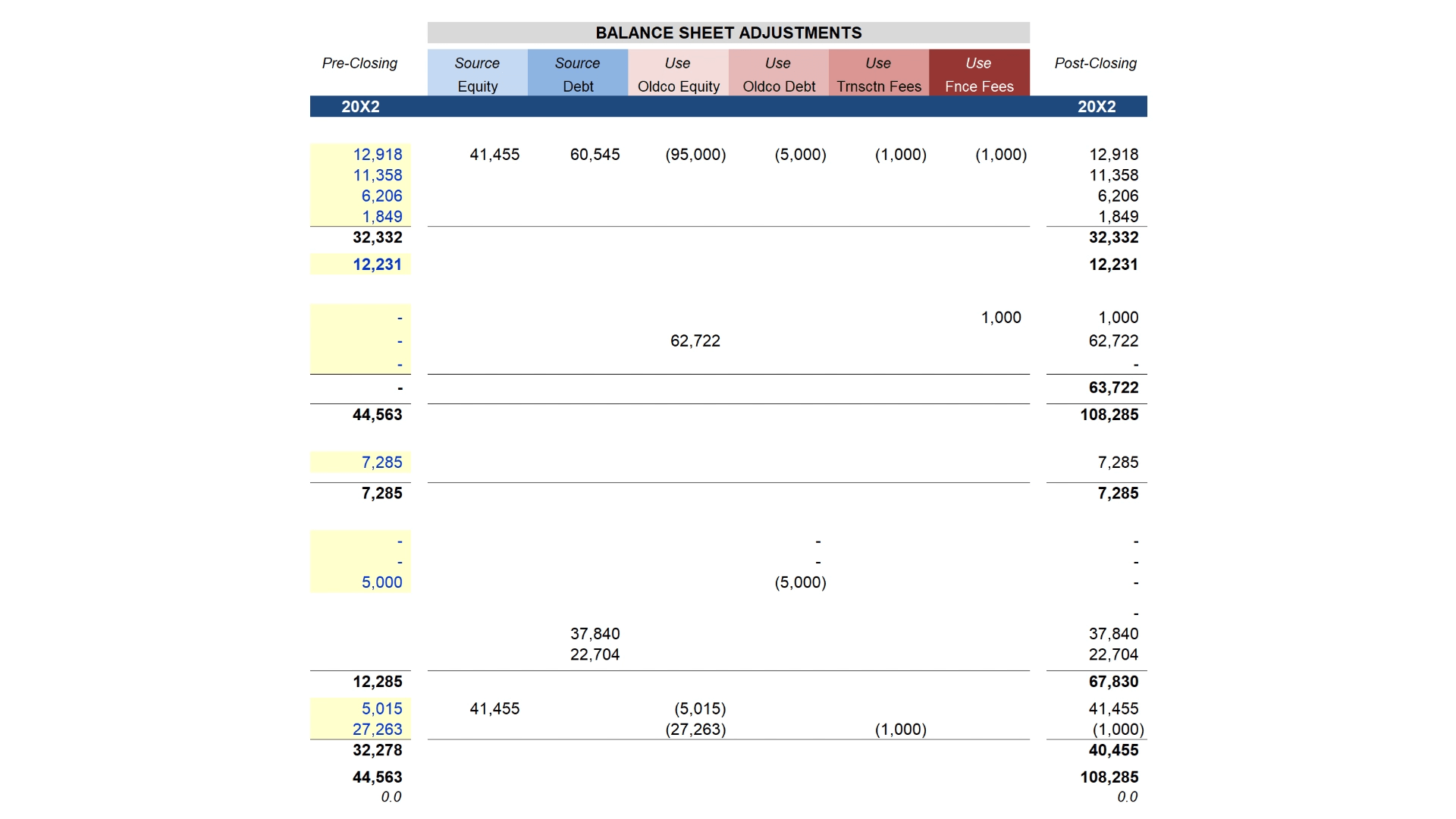The height and width of the screenshot is (819, 1456).
Task: Select blue 1,849 Pre-Closing cell
Action: (381, 216)
